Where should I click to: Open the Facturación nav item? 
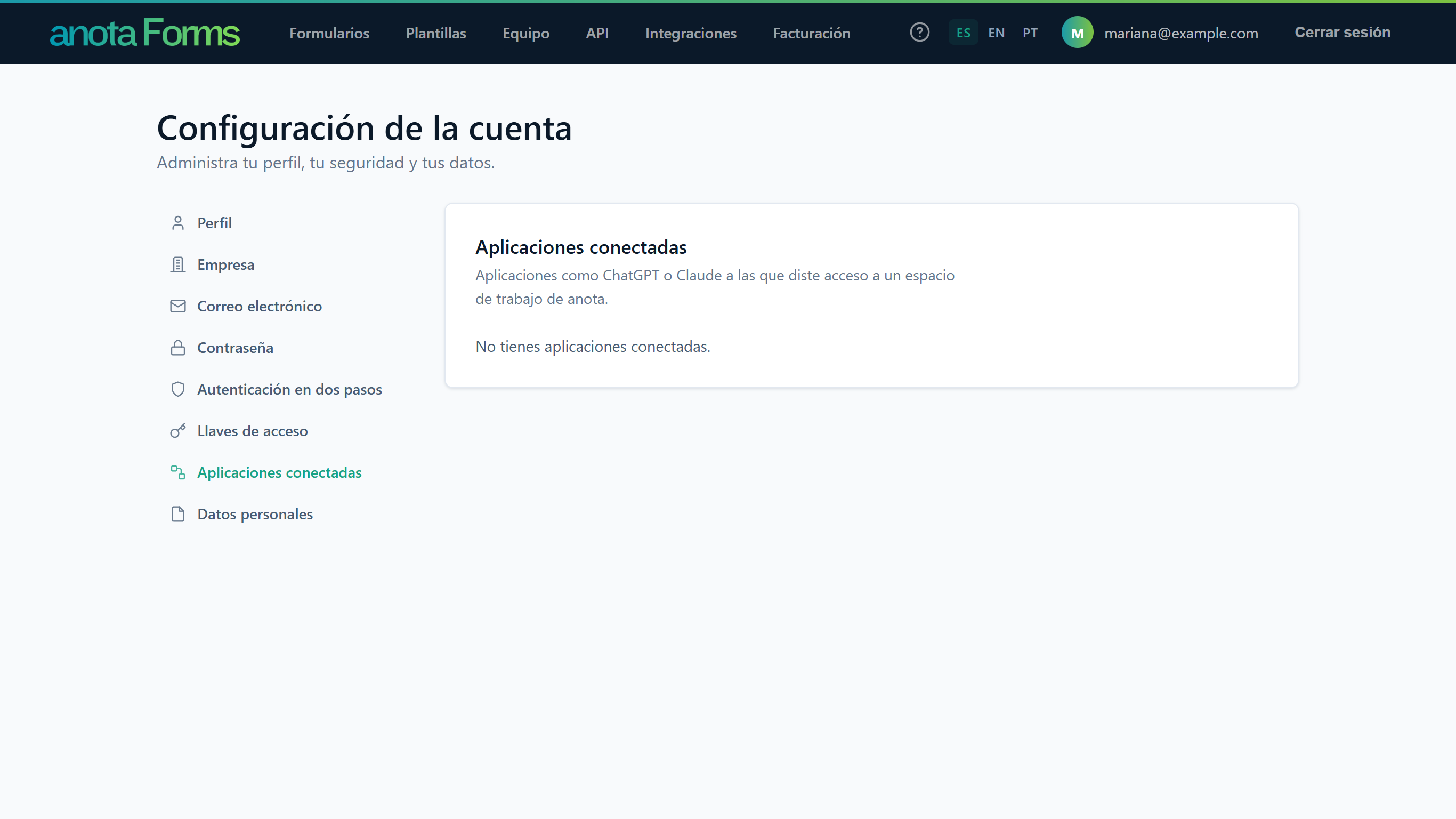tap(811, 33)
